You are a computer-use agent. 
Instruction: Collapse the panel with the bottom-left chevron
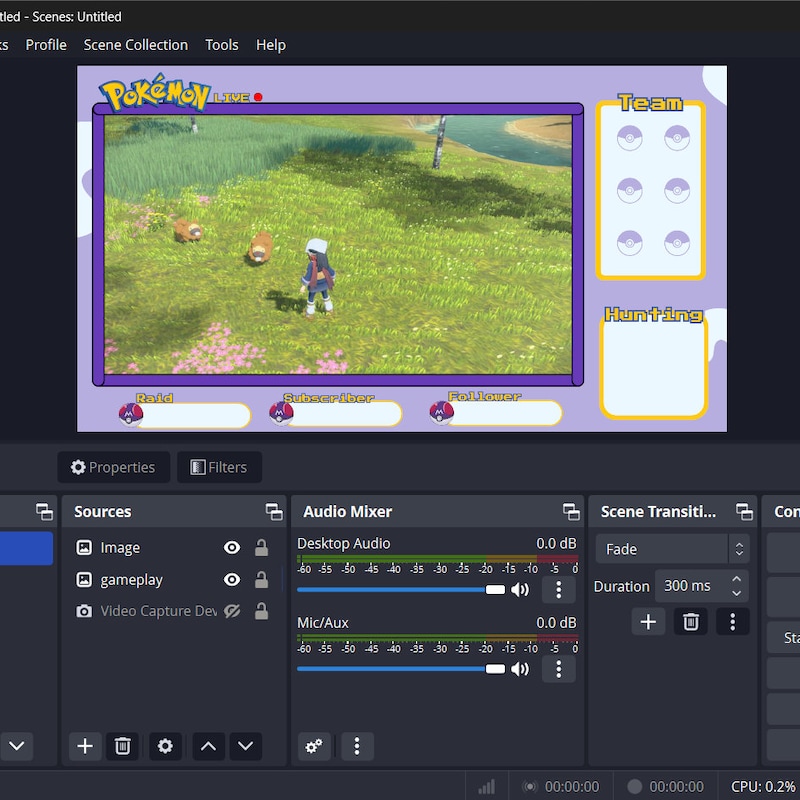[16, 746]
